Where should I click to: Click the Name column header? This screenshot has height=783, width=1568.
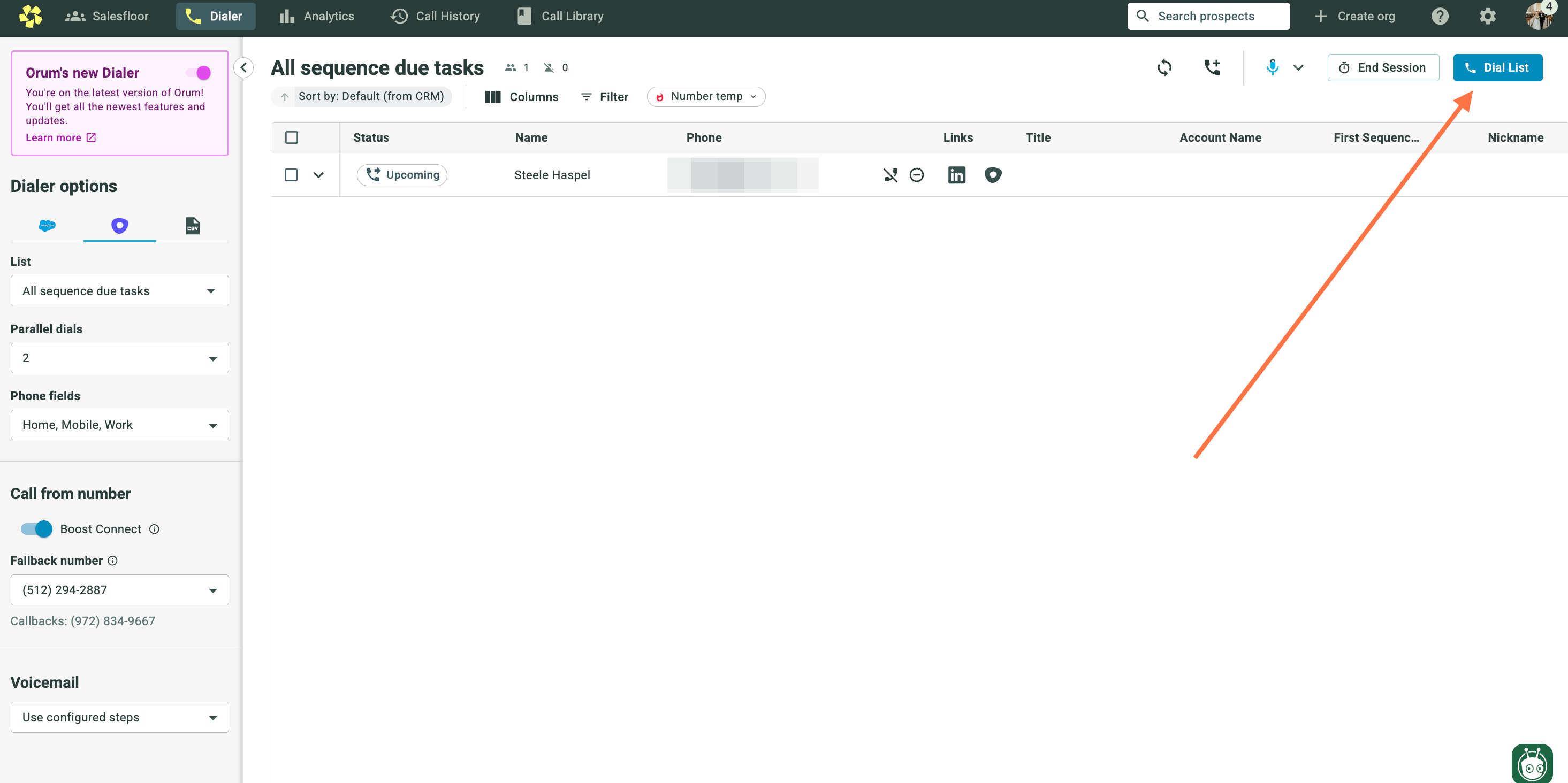(531, 137)
